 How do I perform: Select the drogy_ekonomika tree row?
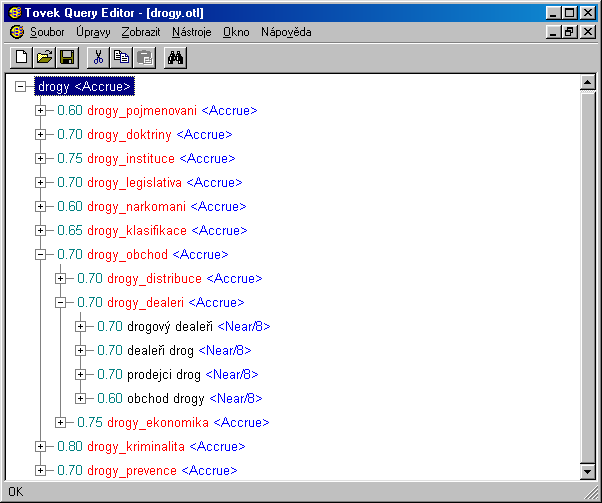(173, 423)
